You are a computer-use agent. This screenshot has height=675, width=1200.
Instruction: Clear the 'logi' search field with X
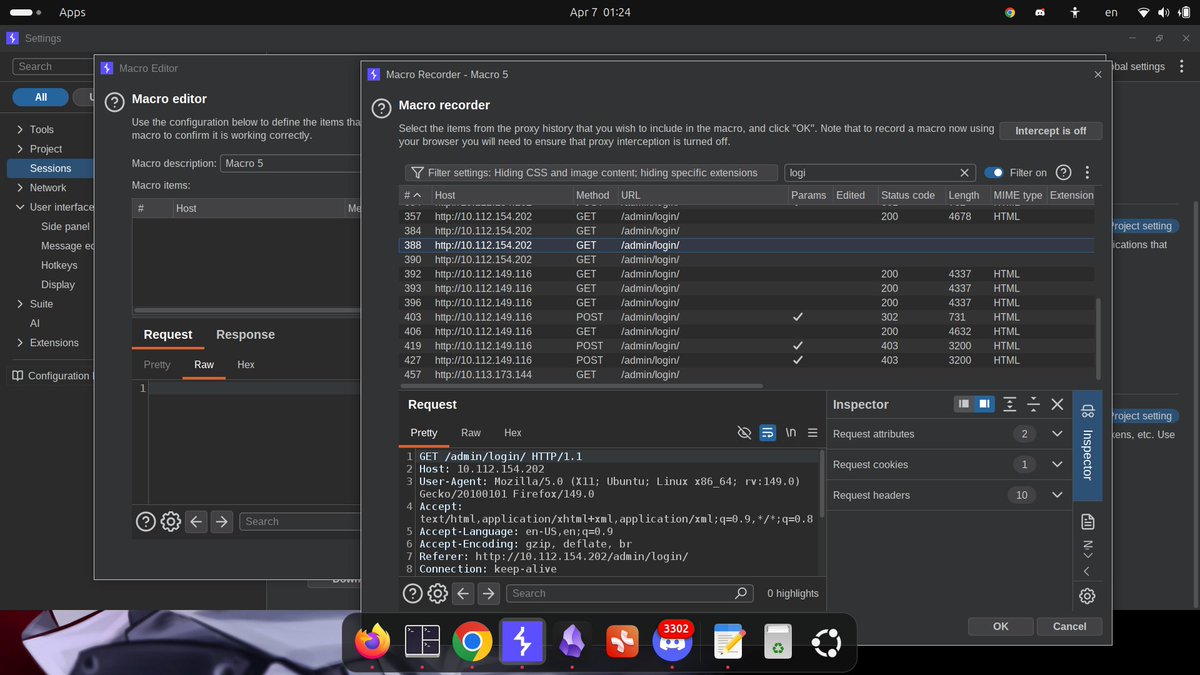click(x=964, y=172)
